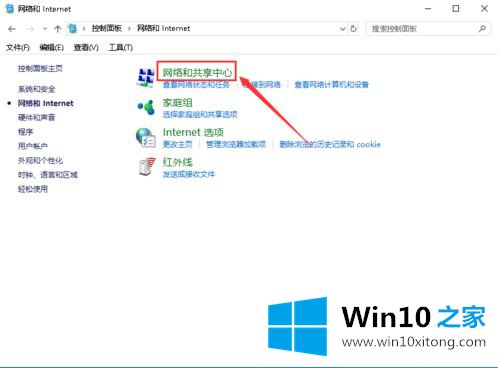Screen dimensions: 498x368
Task: Expand the chevron after 控制面板 breadcrumb
Action: click(x=129, y=29)
